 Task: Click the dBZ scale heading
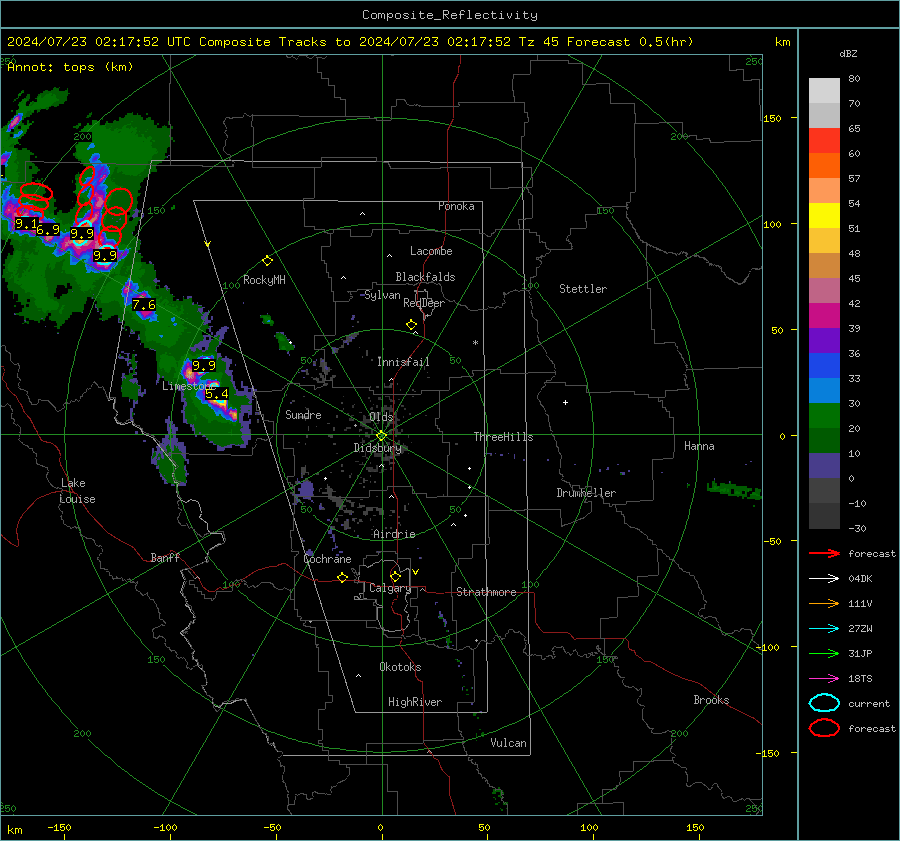pos(848,54)
